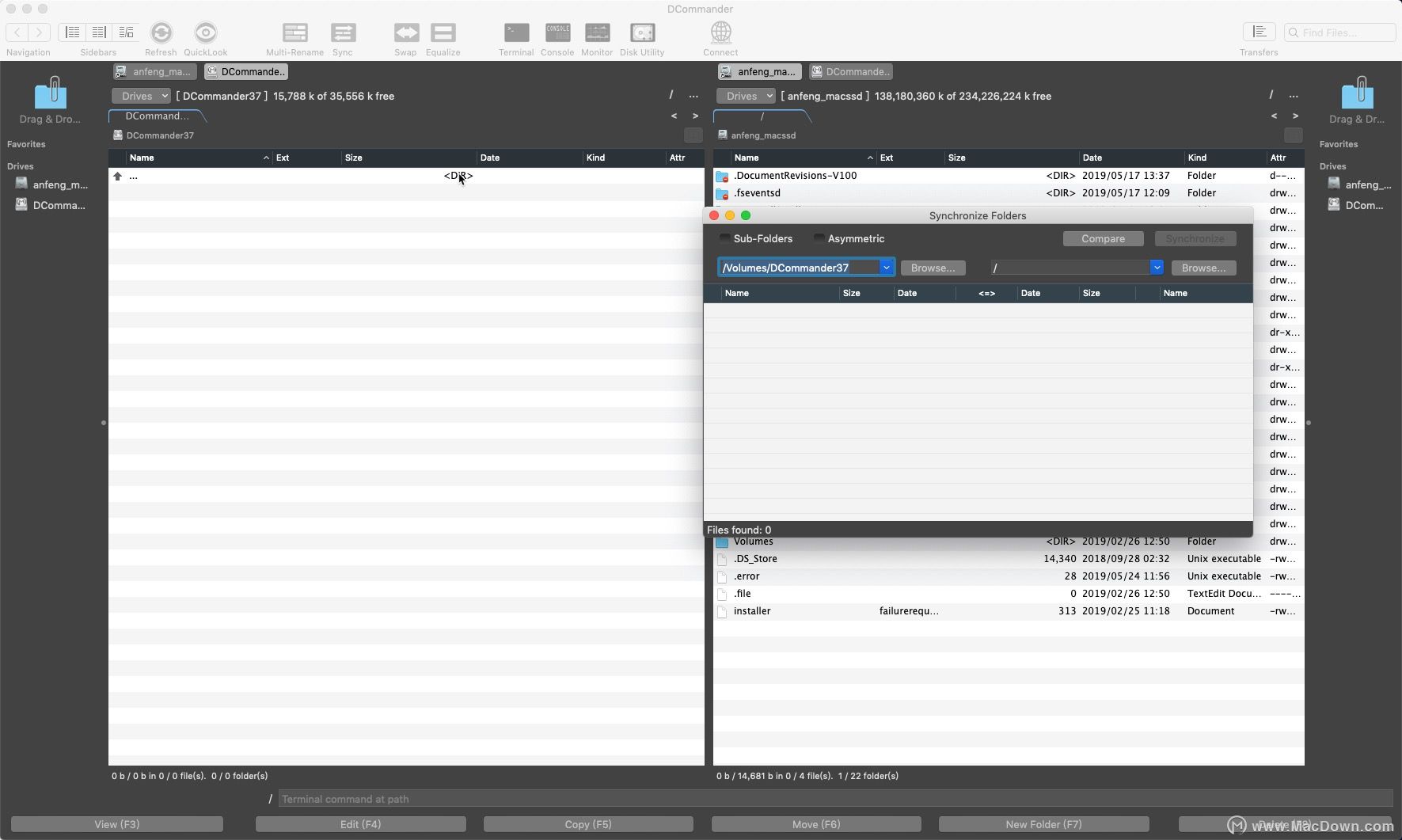Switch to left DCommande.. tab
Screen dimensions: 1402x840
245,71
